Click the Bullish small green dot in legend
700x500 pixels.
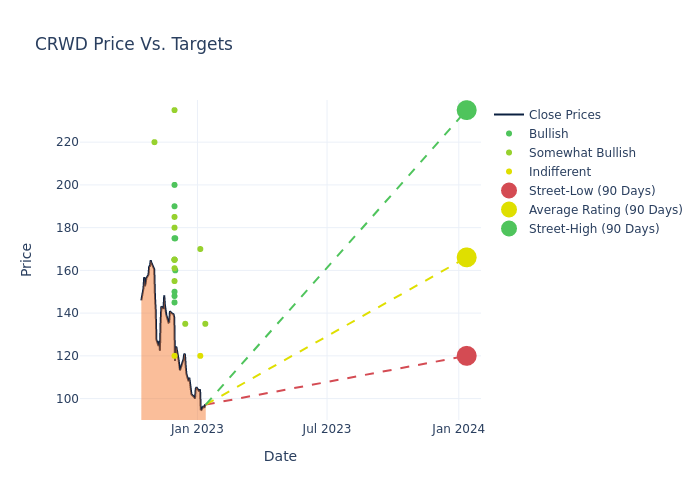pyautogui.click(x=509, y=134)
